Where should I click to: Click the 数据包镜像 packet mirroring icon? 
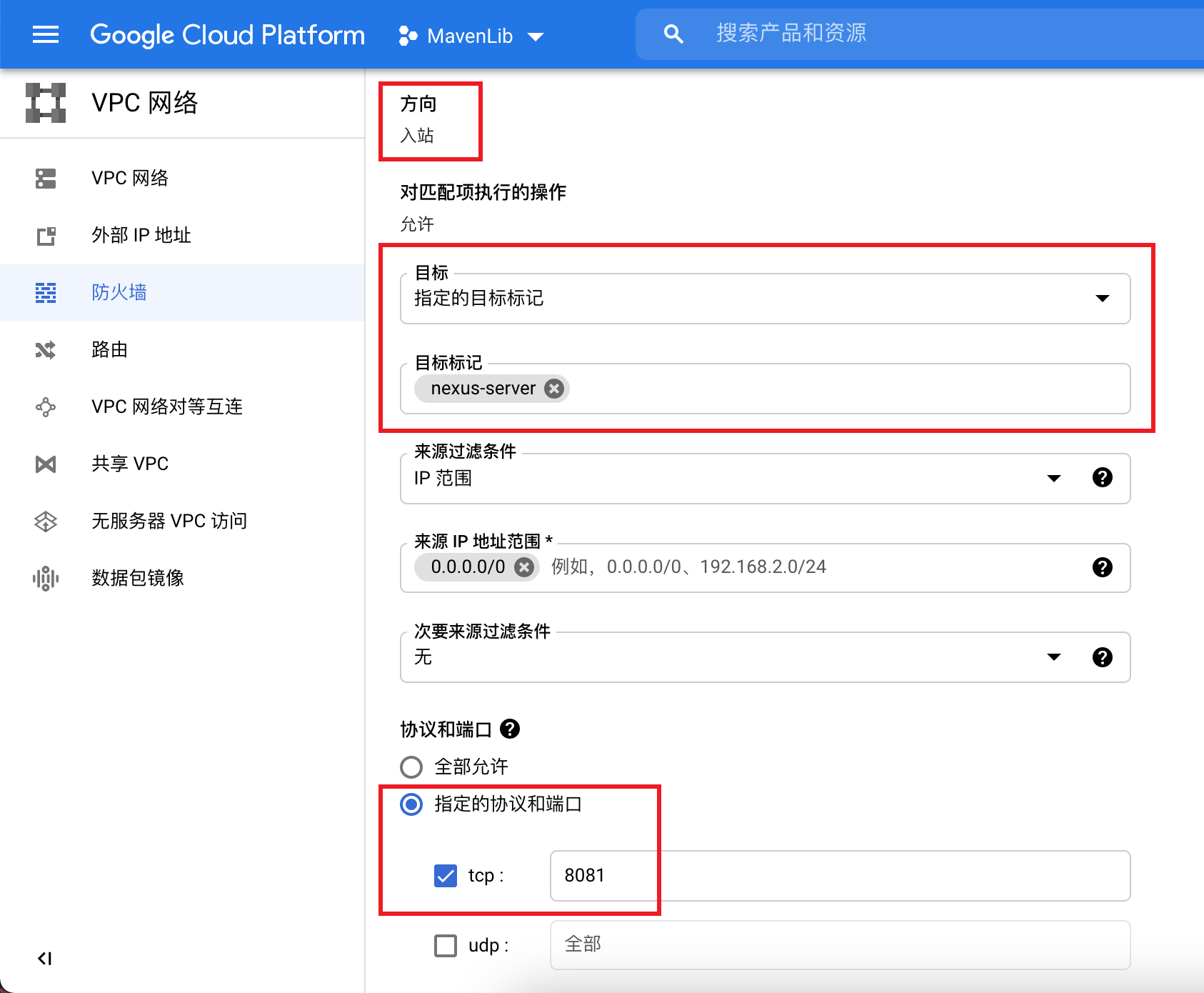pos(46,578)
